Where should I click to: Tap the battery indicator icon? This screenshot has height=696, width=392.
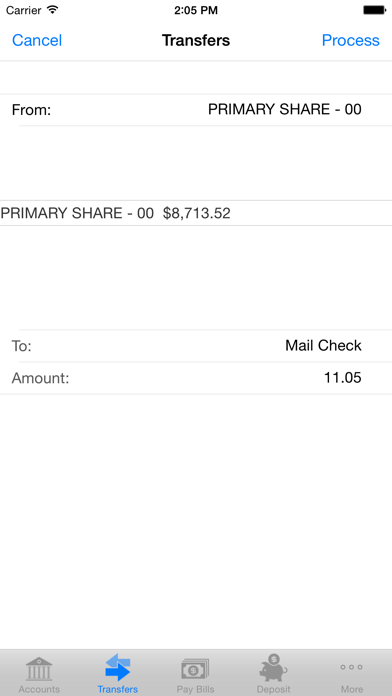pos(374,10)
